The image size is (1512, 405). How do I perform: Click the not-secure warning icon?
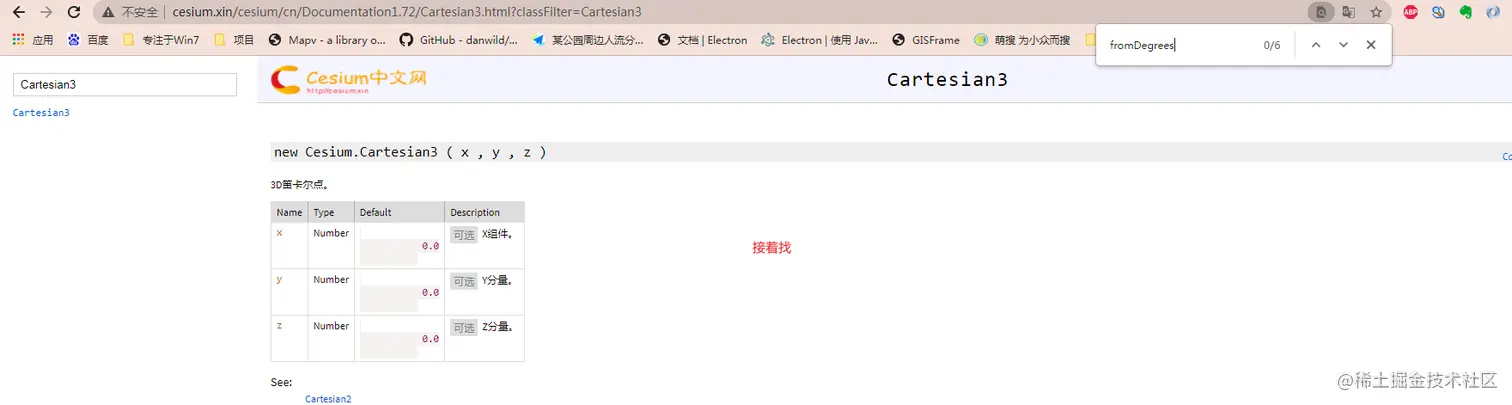pyautogui.click(x=107, y=12)
